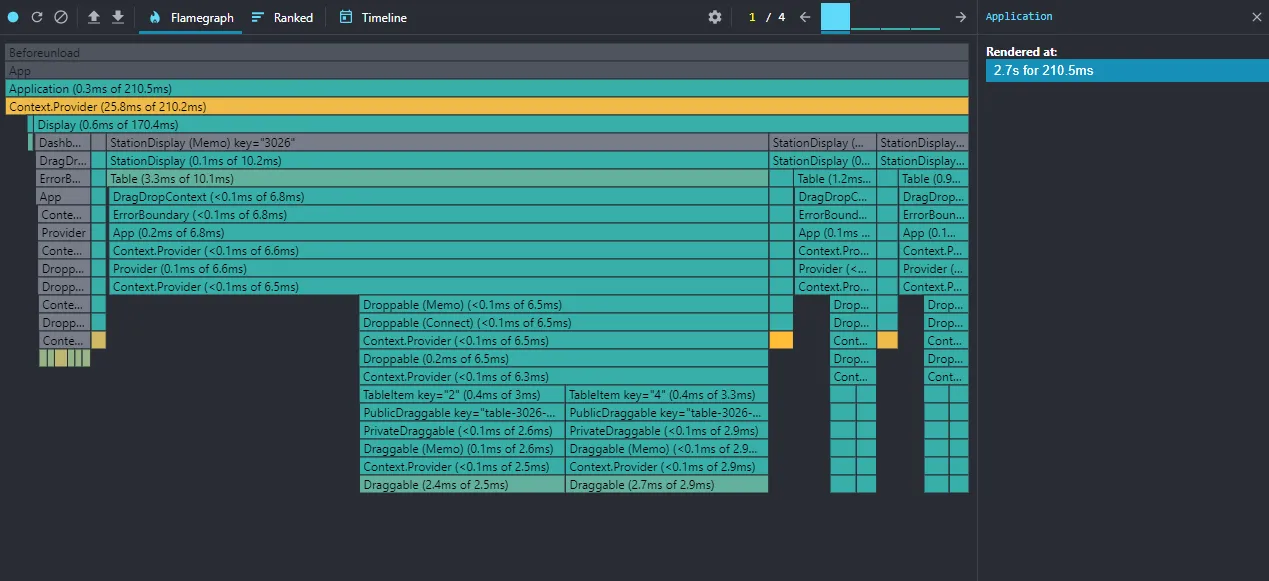Click the first commit bar in the selector
Viewport: 1269px width, 581px height.
pos(835,17)
